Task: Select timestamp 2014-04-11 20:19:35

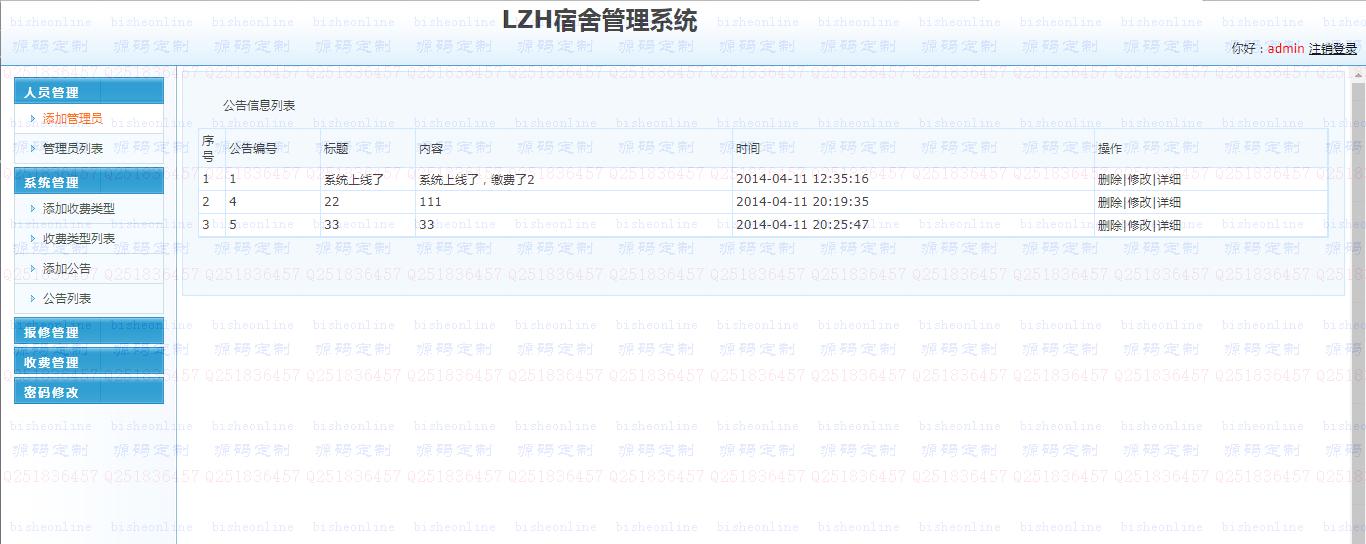Action: [x=802, y=202]
